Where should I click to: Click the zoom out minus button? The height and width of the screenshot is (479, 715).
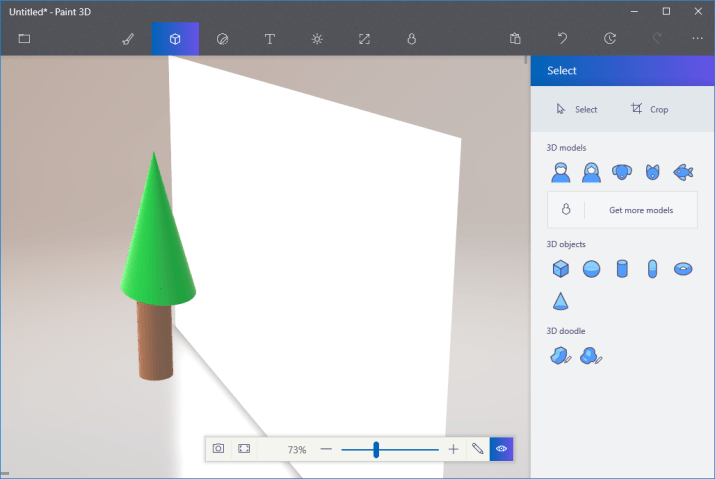(326, 449)
